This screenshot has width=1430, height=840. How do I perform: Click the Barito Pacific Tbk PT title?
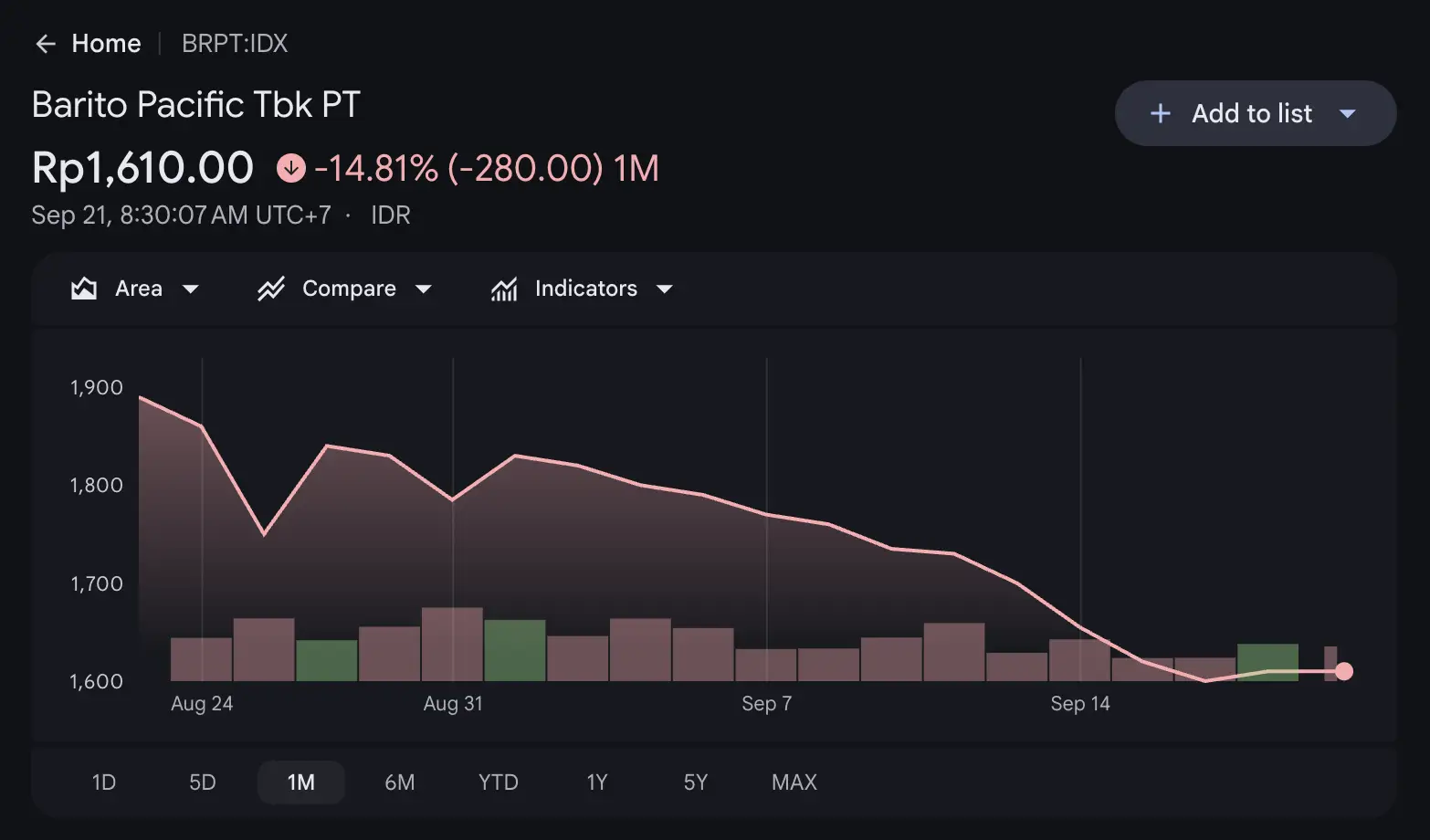[x=196, y=105]
